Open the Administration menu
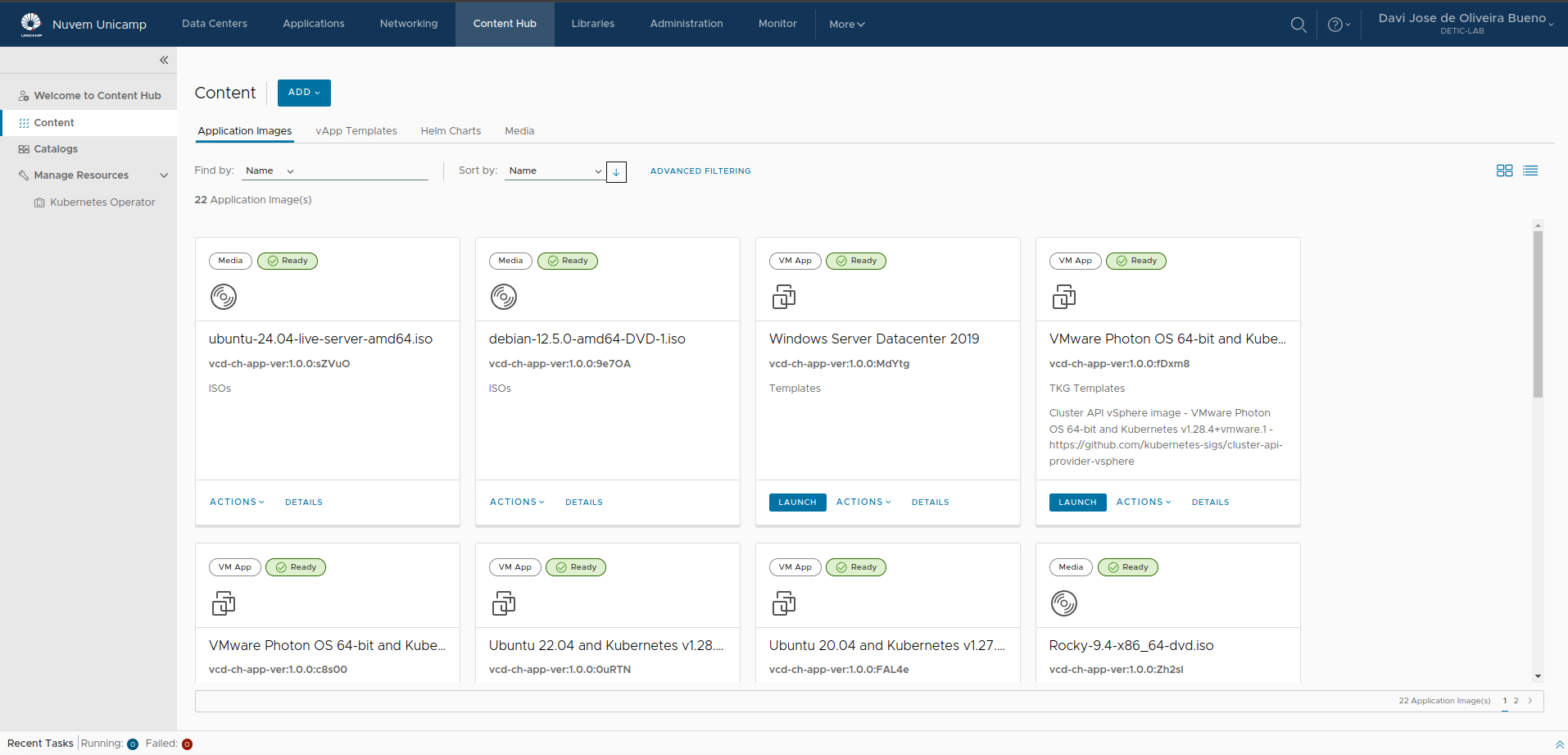 (687, 24)
